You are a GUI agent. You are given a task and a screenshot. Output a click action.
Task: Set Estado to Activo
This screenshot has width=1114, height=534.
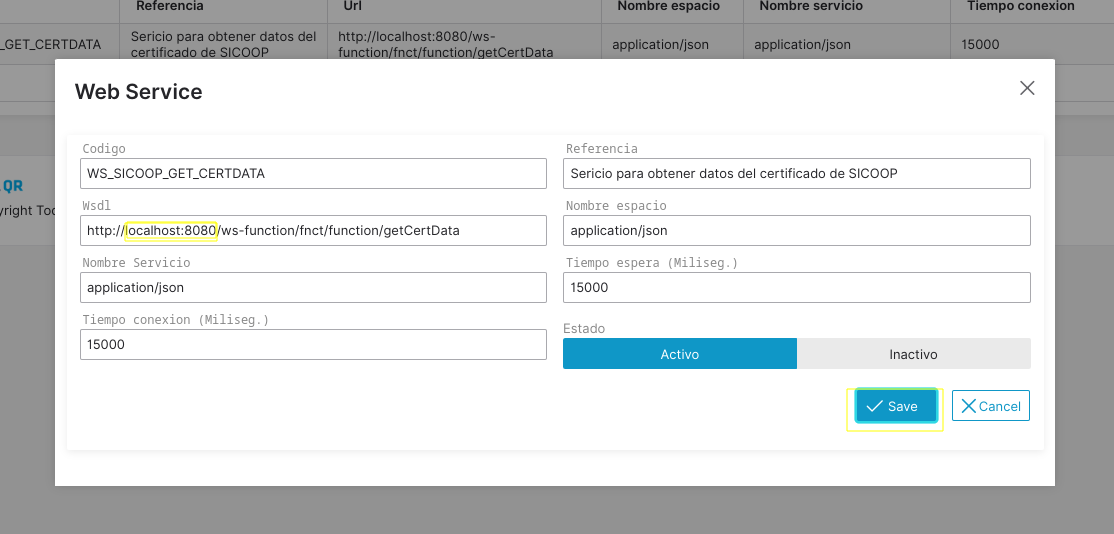679,354
